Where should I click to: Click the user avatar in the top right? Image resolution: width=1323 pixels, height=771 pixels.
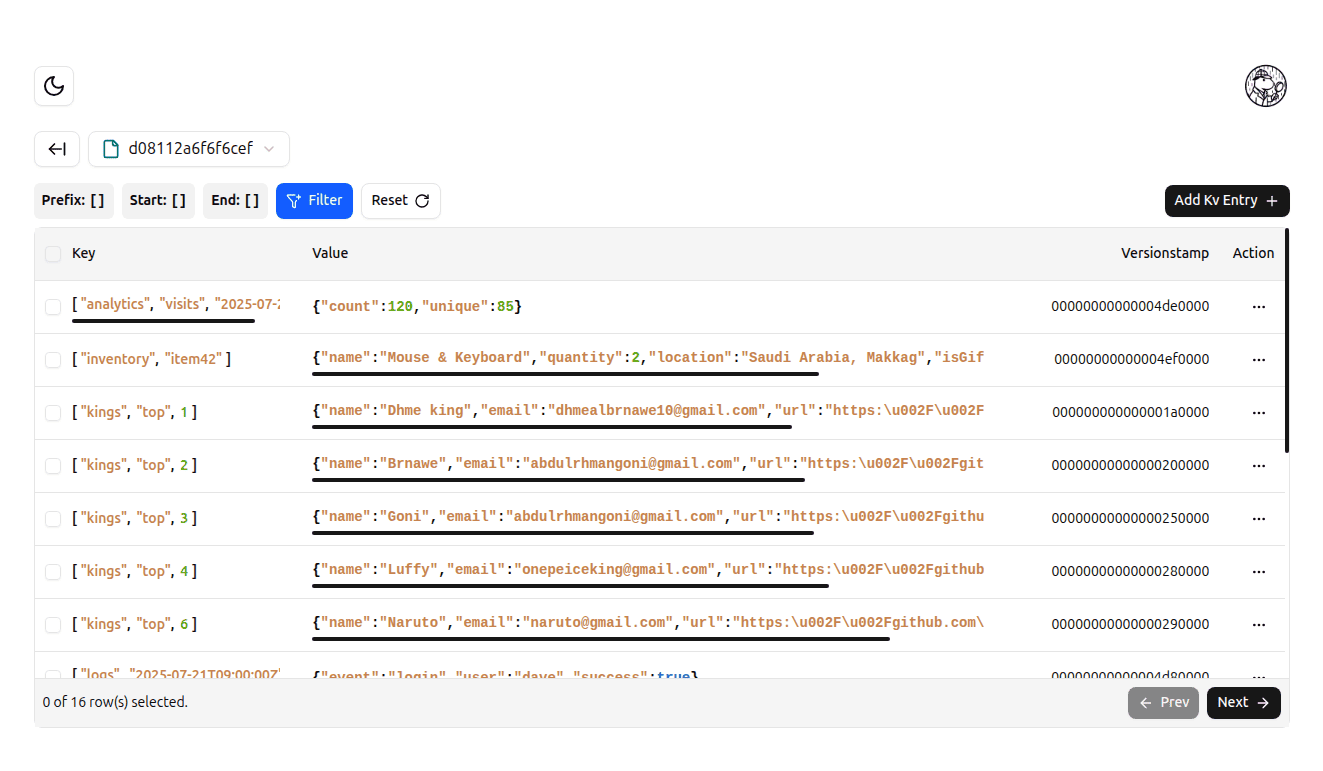(1265, 86)
